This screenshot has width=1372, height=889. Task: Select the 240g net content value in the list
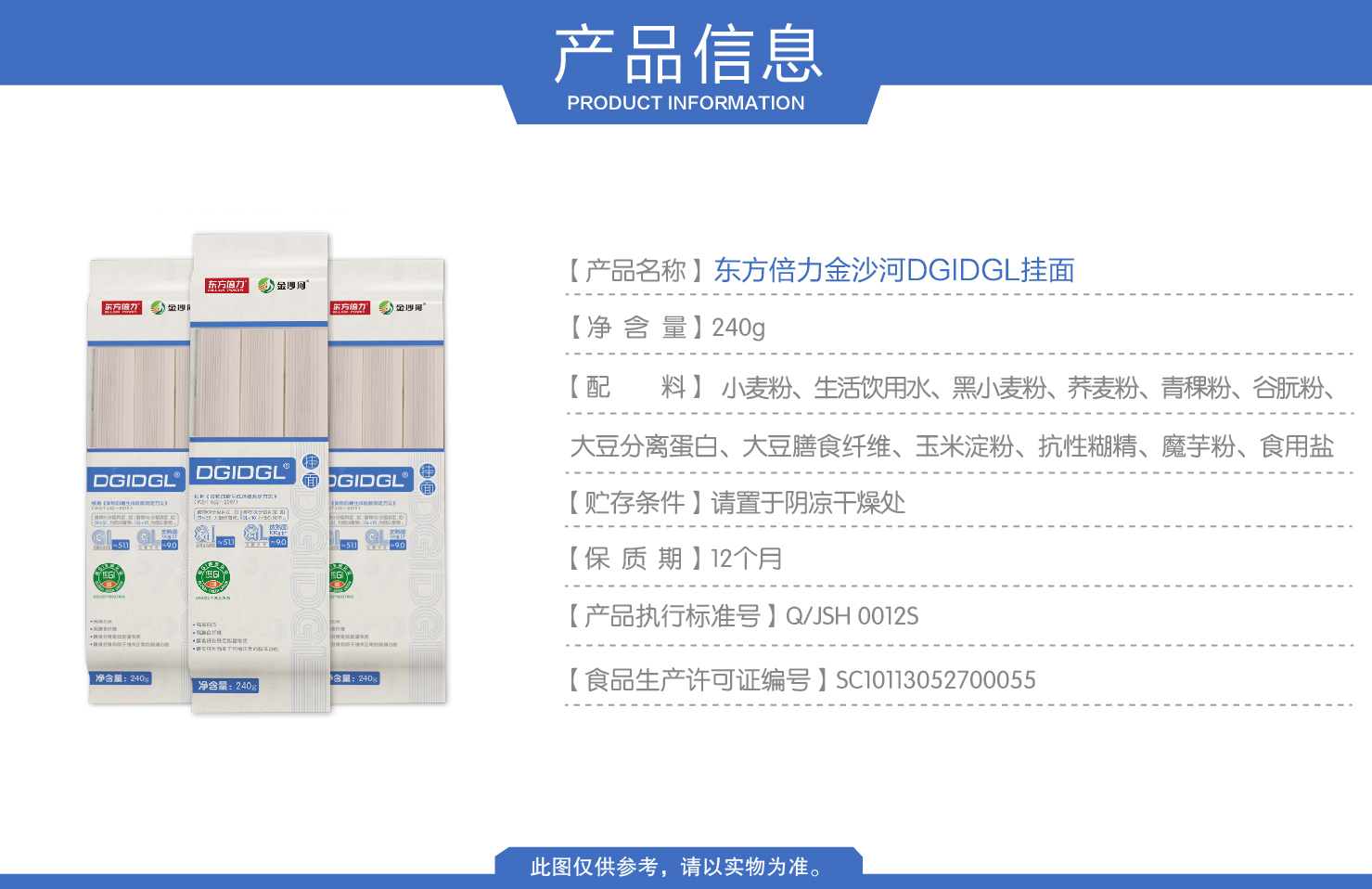point(738,328)
